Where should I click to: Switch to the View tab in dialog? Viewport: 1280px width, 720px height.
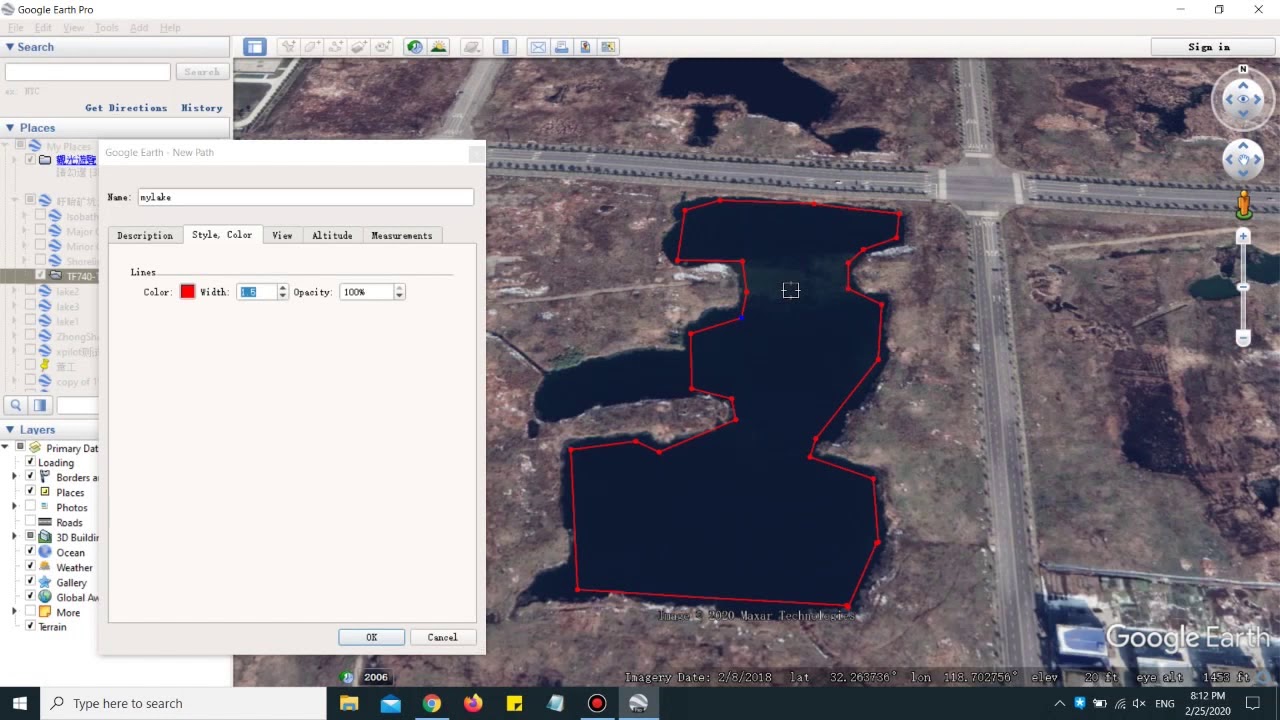tap(282, 235)
